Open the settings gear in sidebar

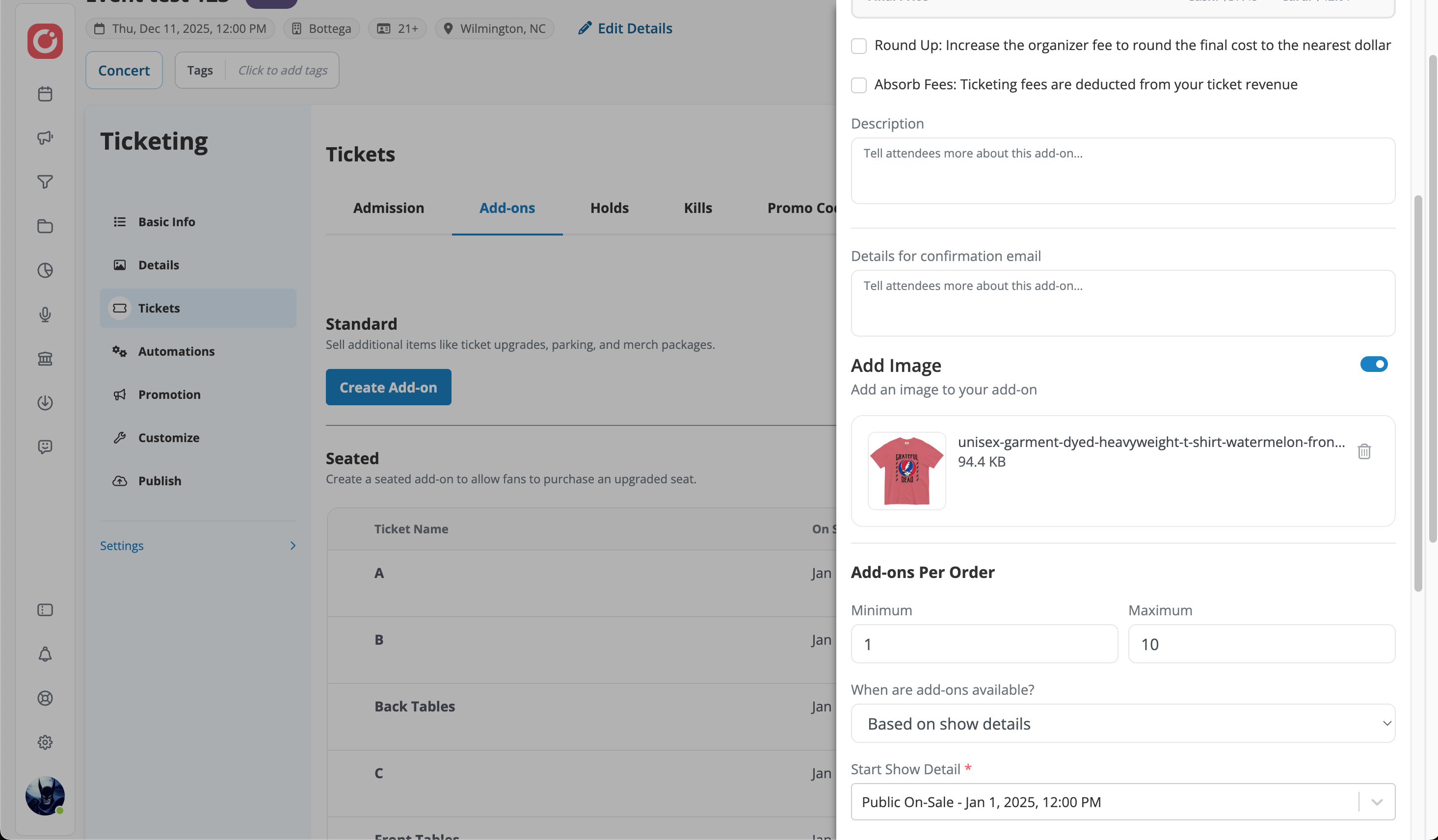(45, 742)
